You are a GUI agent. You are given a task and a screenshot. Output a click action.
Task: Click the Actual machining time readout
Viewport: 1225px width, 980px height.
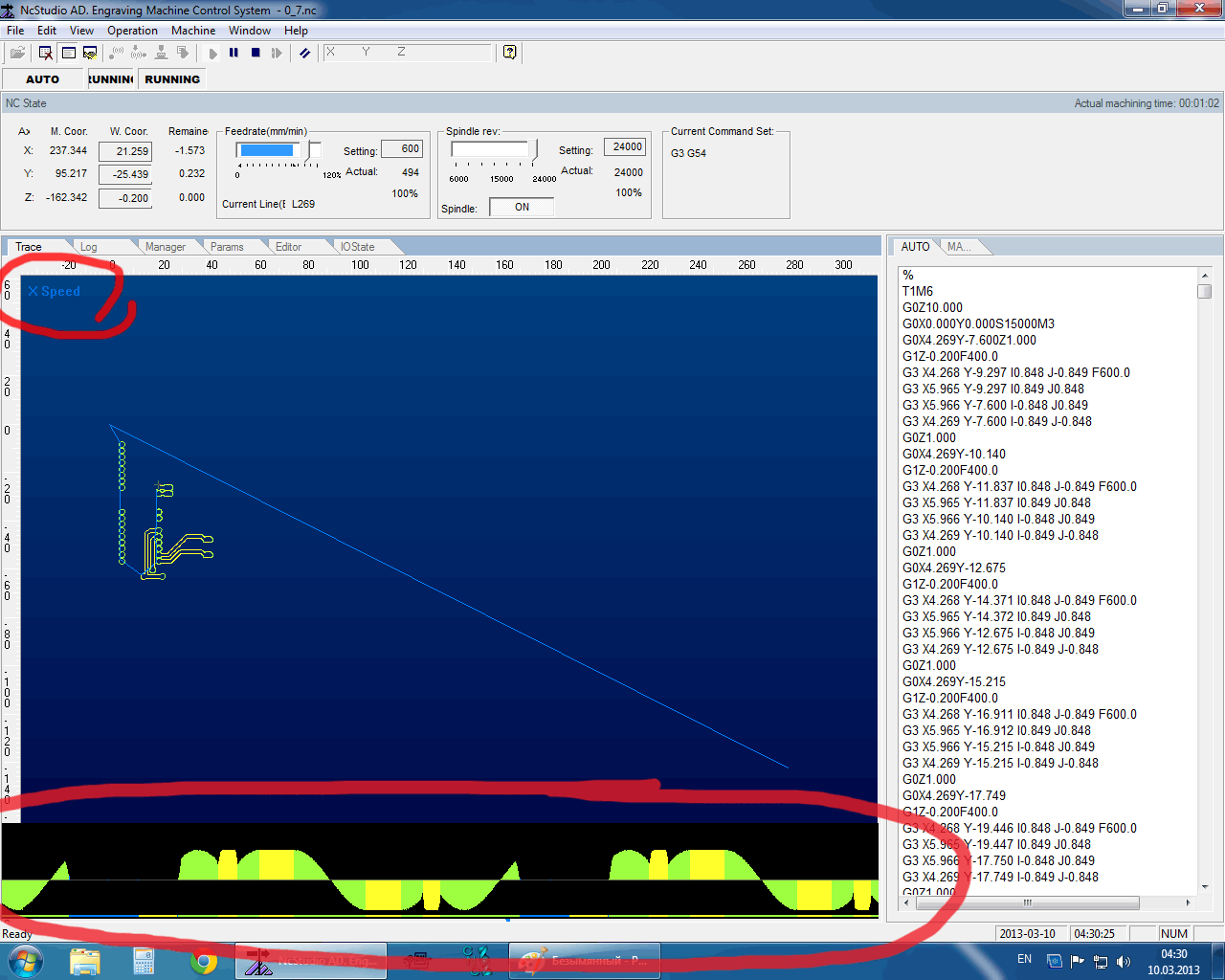[x=1147, y=103]
